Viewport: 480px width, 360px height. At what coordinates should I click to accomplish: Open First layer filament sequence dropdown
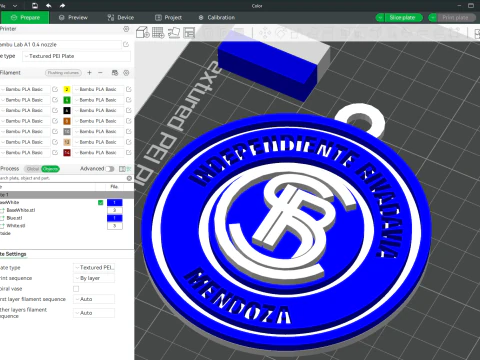tap(94, 299)
